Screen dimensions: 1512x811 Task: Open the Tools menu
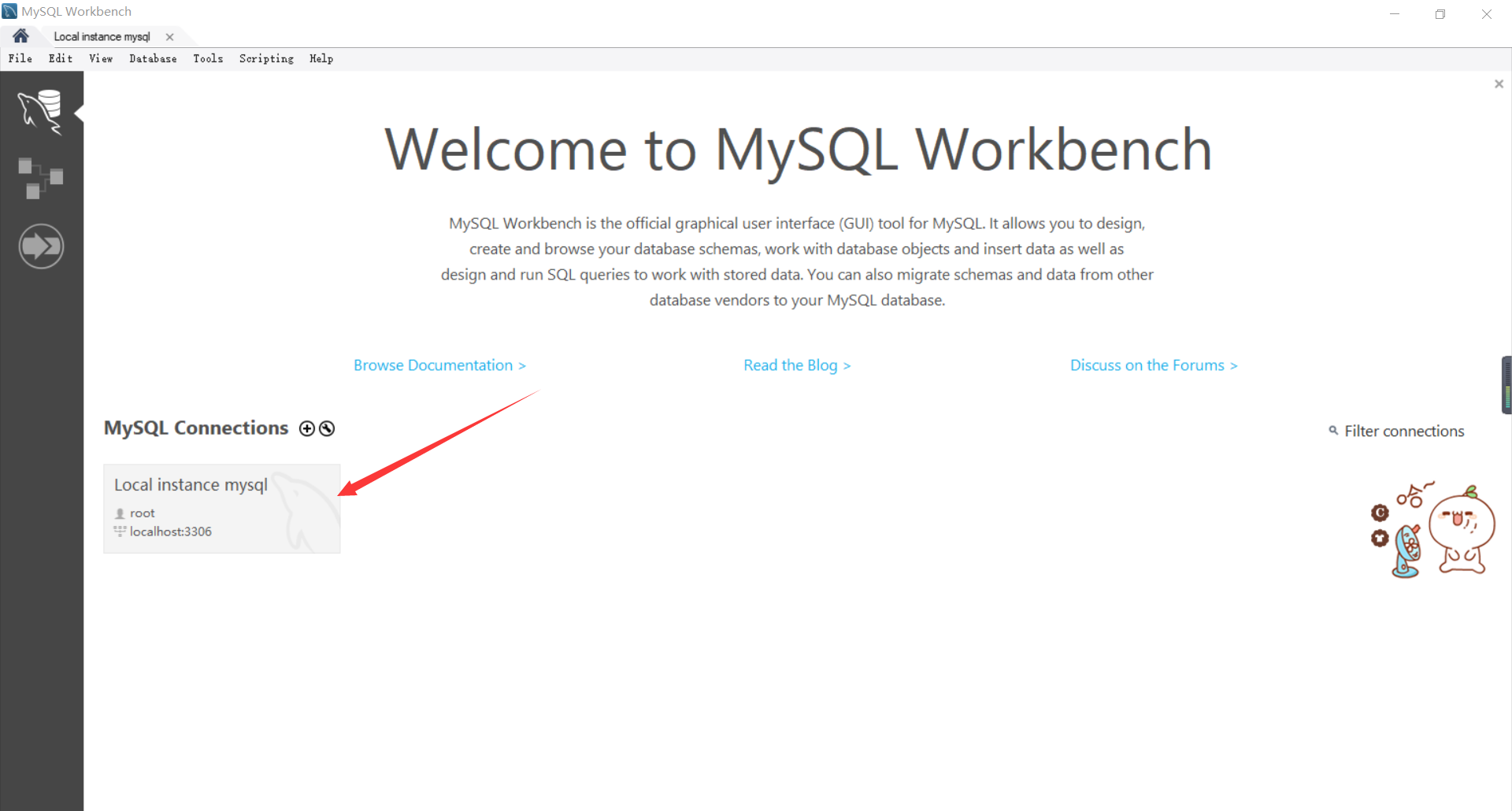point(208,58)
